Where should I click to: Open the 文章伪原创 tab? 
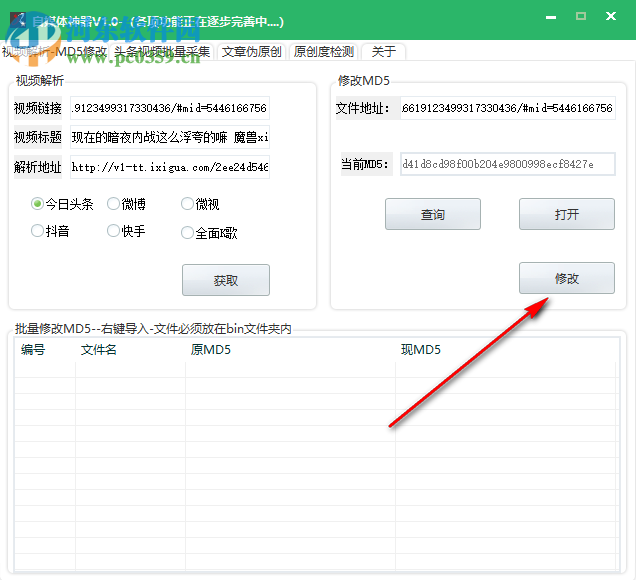(x=251, y=52)
